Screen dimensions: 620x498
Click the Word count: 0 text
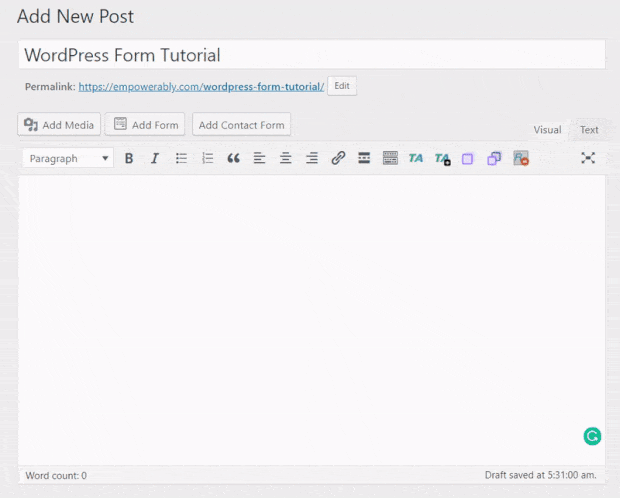56,475
